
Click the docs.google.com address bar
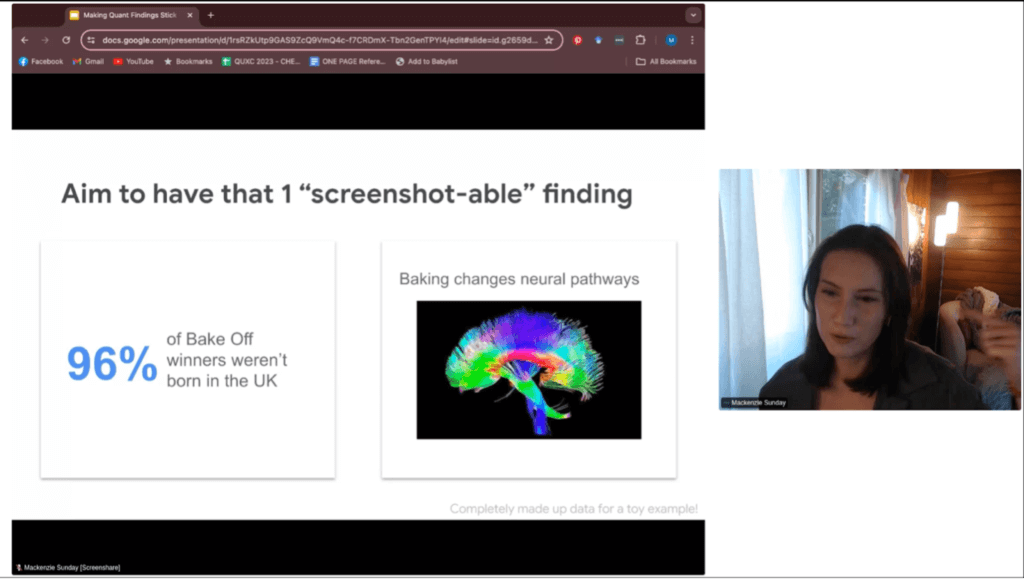point(318,40)
